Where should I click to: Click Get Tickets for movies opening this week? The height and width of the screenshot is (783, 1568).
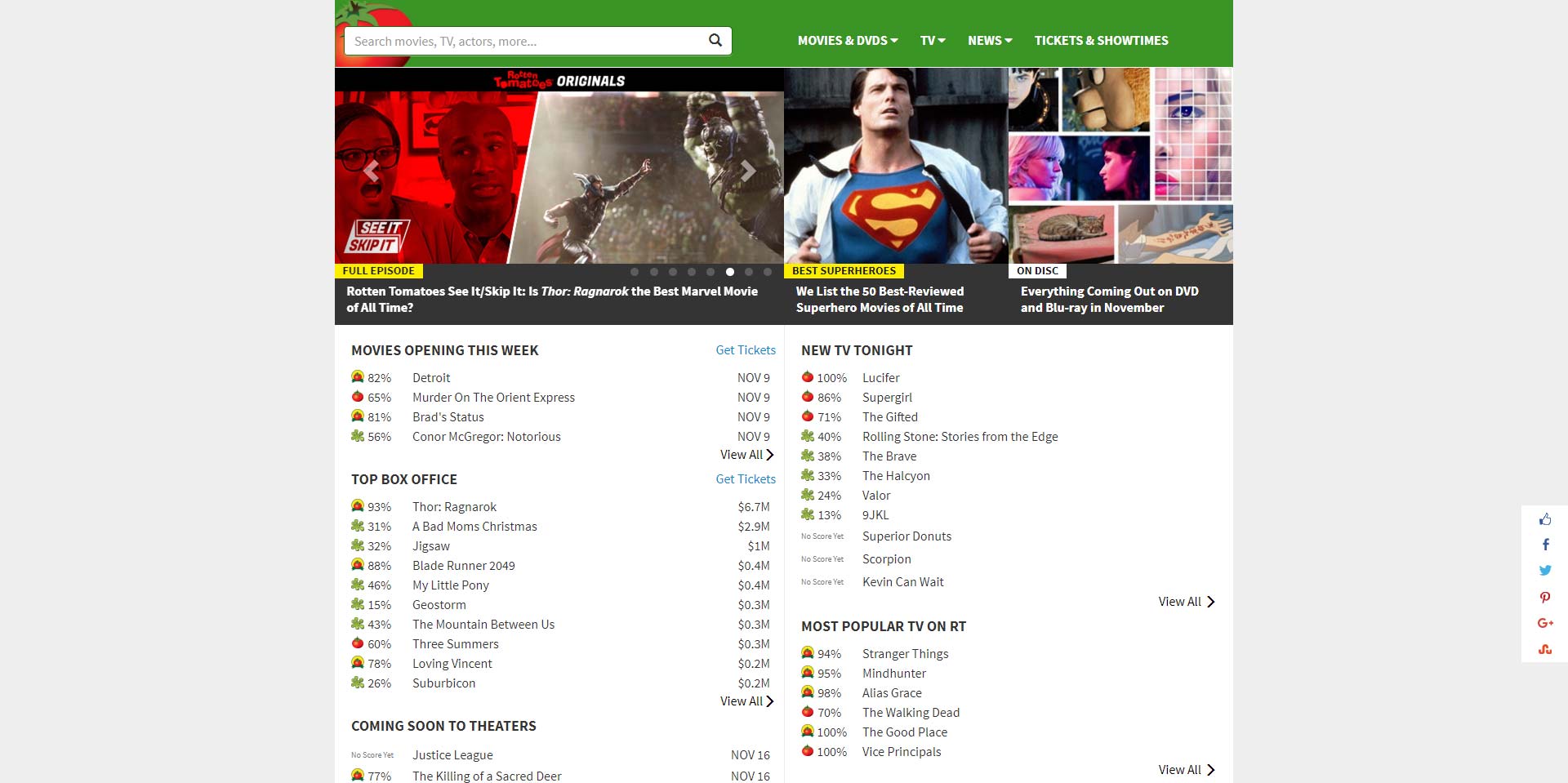click(745, 349)
